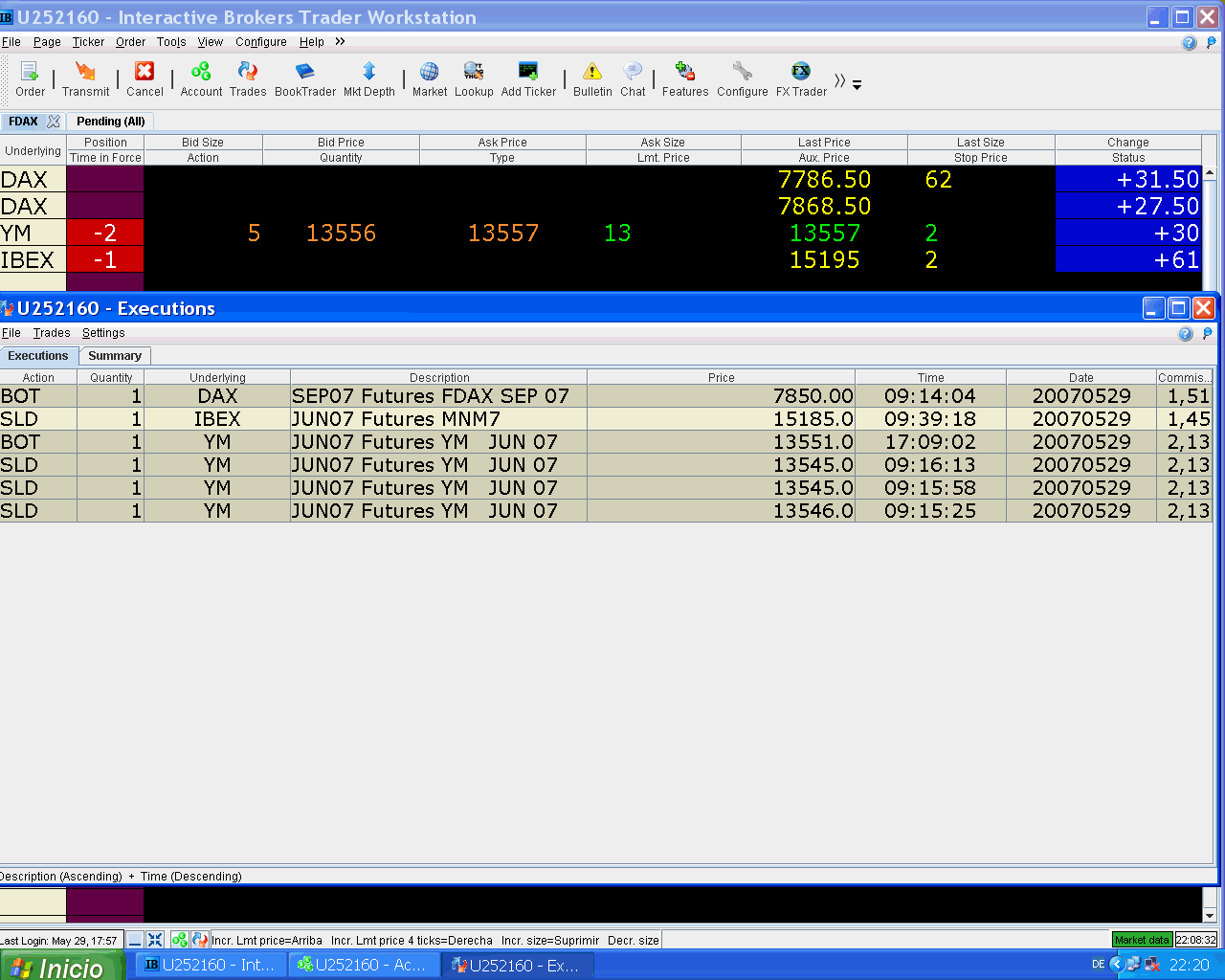Click the YM ask price 13557

[x=503, y=233]
